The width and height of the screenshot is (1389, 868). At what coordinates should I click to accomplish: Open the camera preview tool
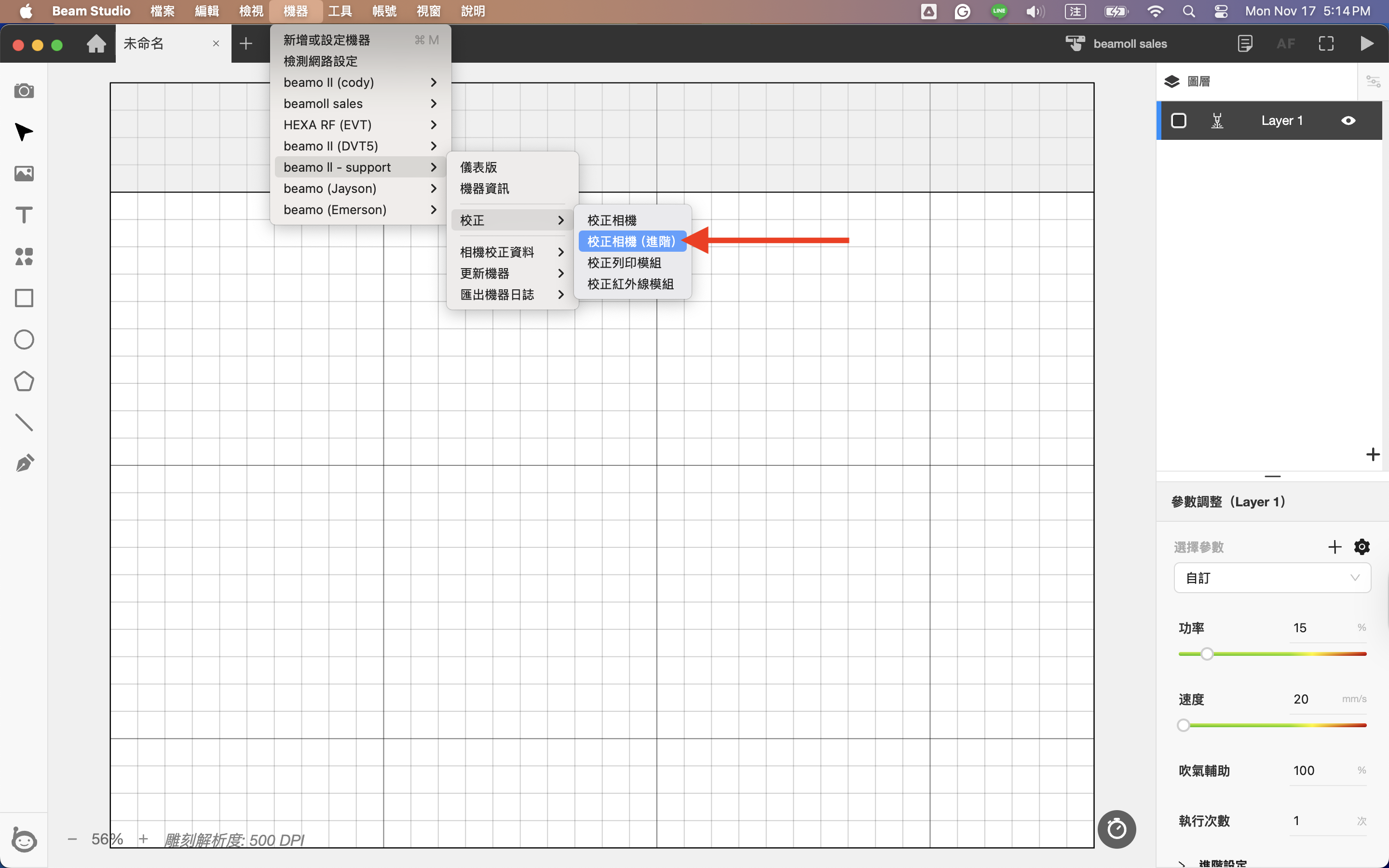pos(24,91)
